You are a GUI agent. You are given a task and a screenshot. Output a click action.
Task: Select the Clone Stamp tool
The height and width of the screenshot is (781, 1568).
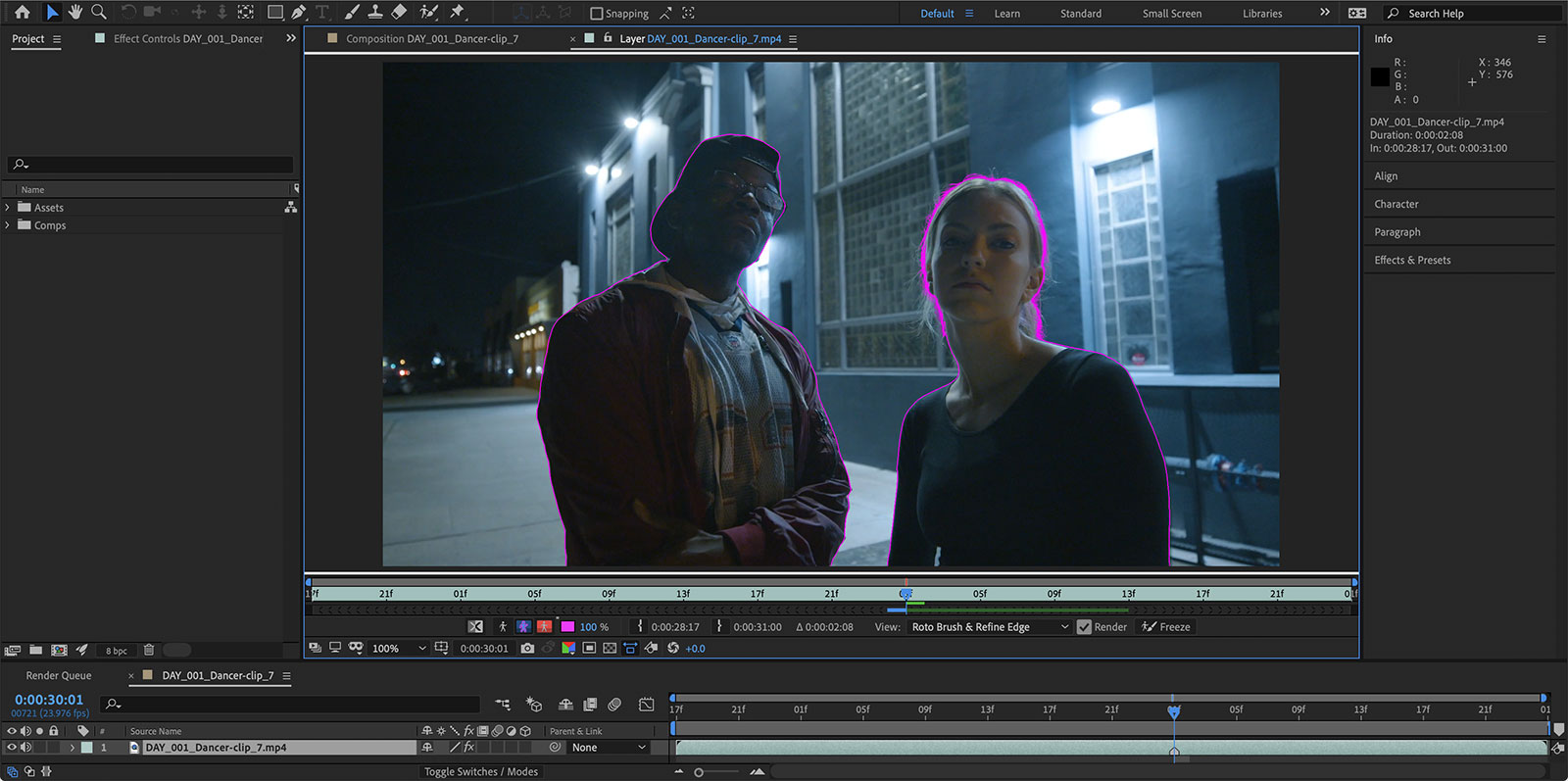pyautogui.click(x=374, y=13)
